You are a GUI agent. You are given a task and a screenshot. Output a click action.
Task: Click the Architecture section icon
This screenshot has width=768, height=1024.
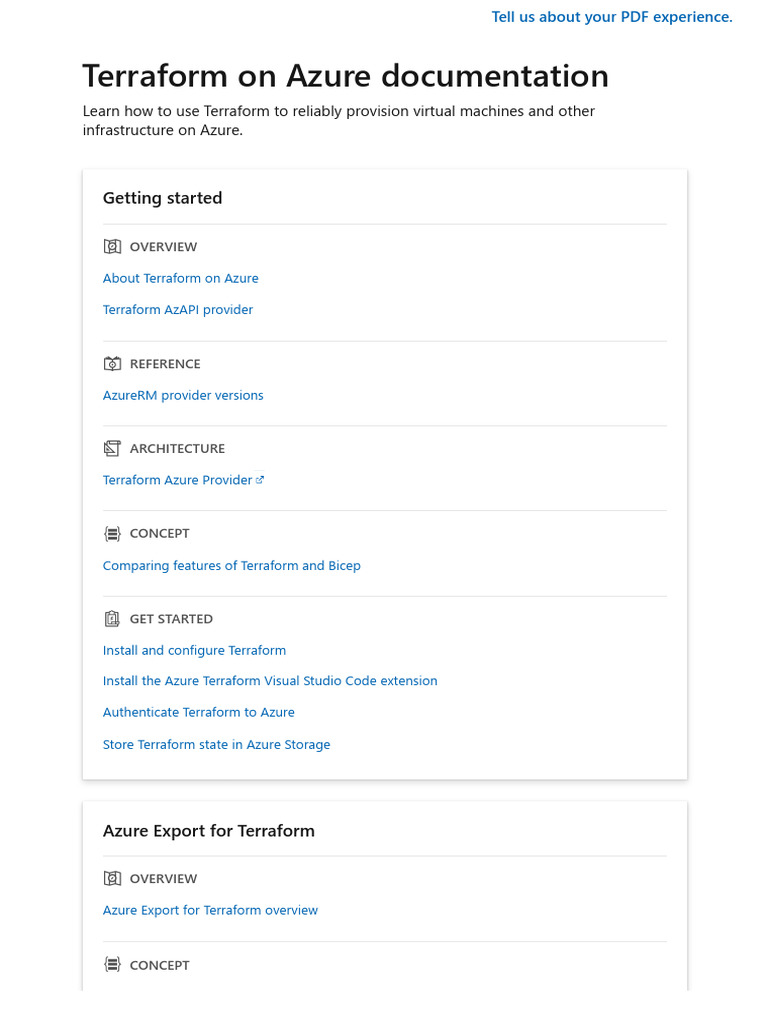pyautogui.click(x=112, y=448)
